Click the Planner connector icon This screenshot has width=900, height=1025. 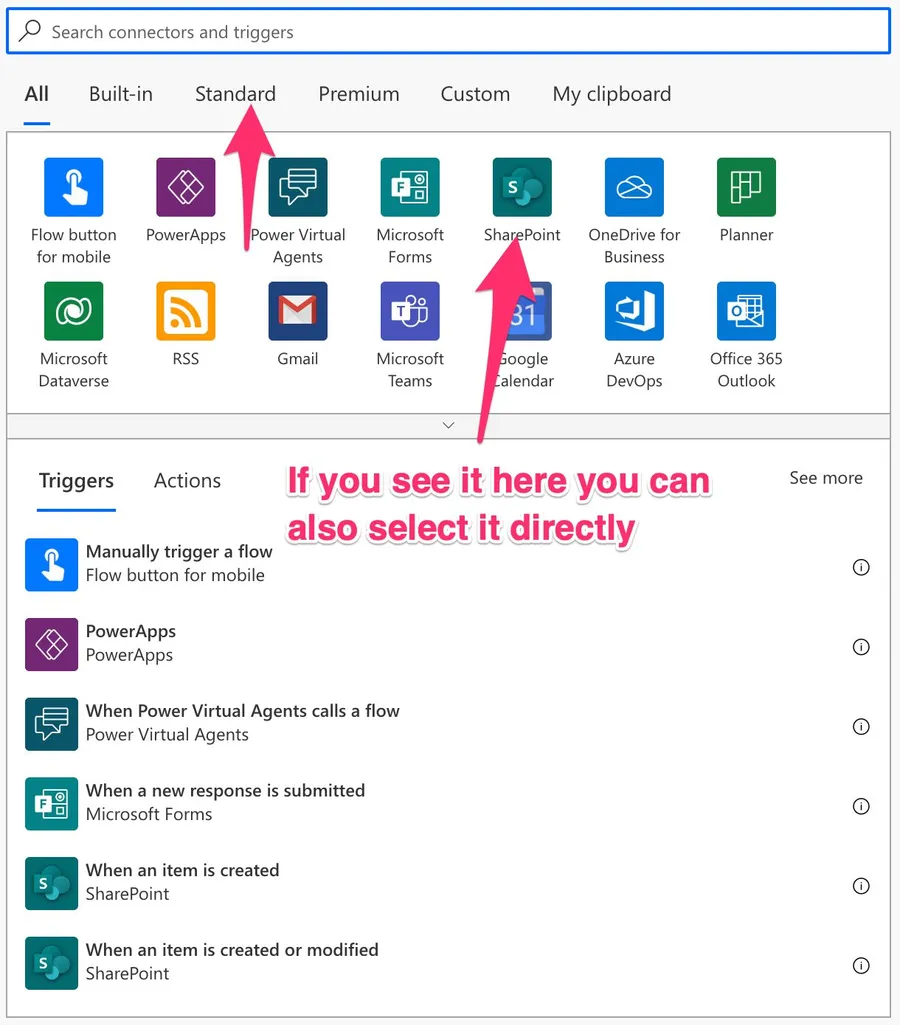tap(746, 187)
